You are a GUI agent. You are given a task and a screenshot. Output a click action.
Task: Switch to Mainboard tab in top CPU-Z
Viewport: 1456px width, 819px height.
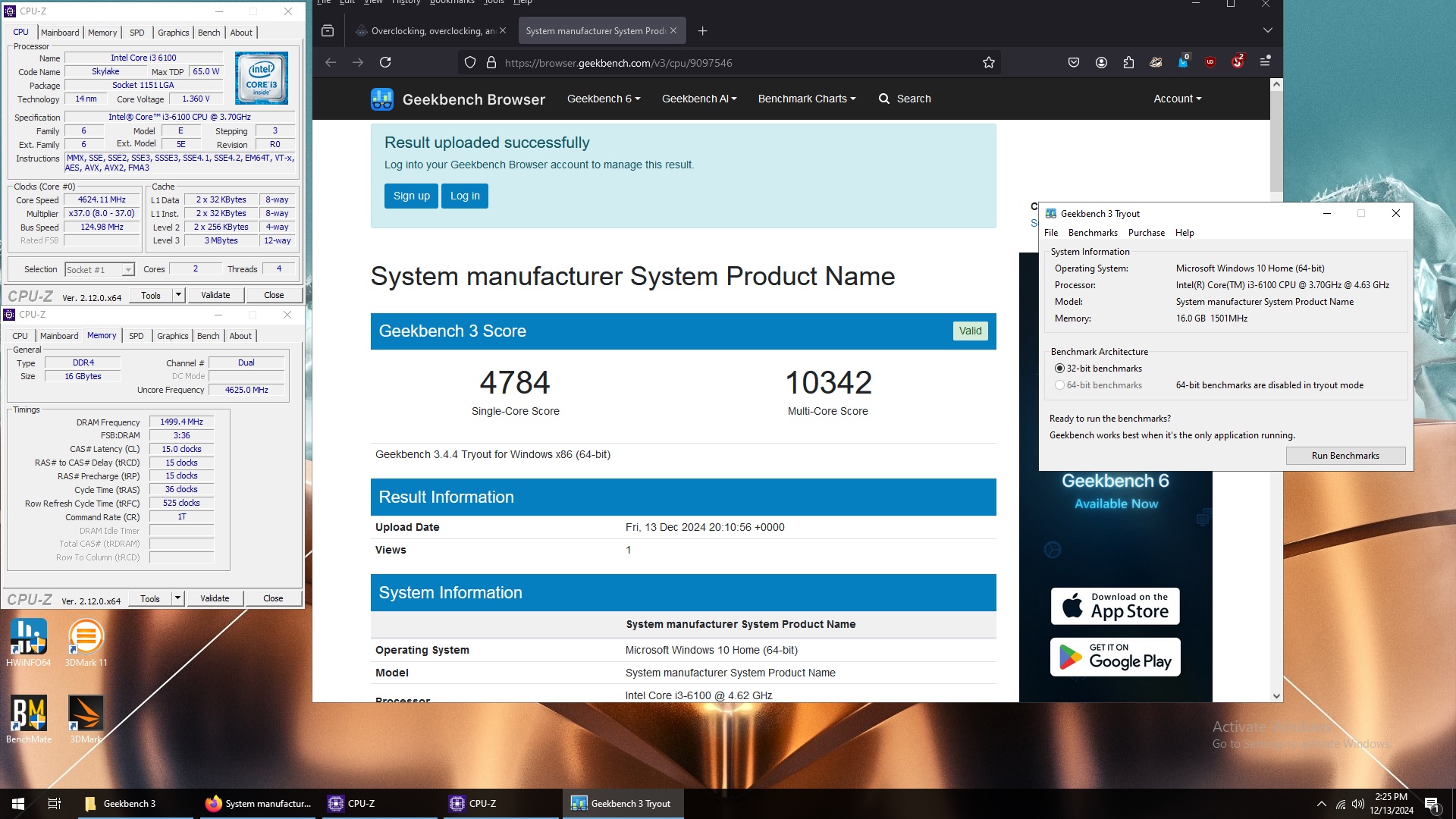(60, 33)
